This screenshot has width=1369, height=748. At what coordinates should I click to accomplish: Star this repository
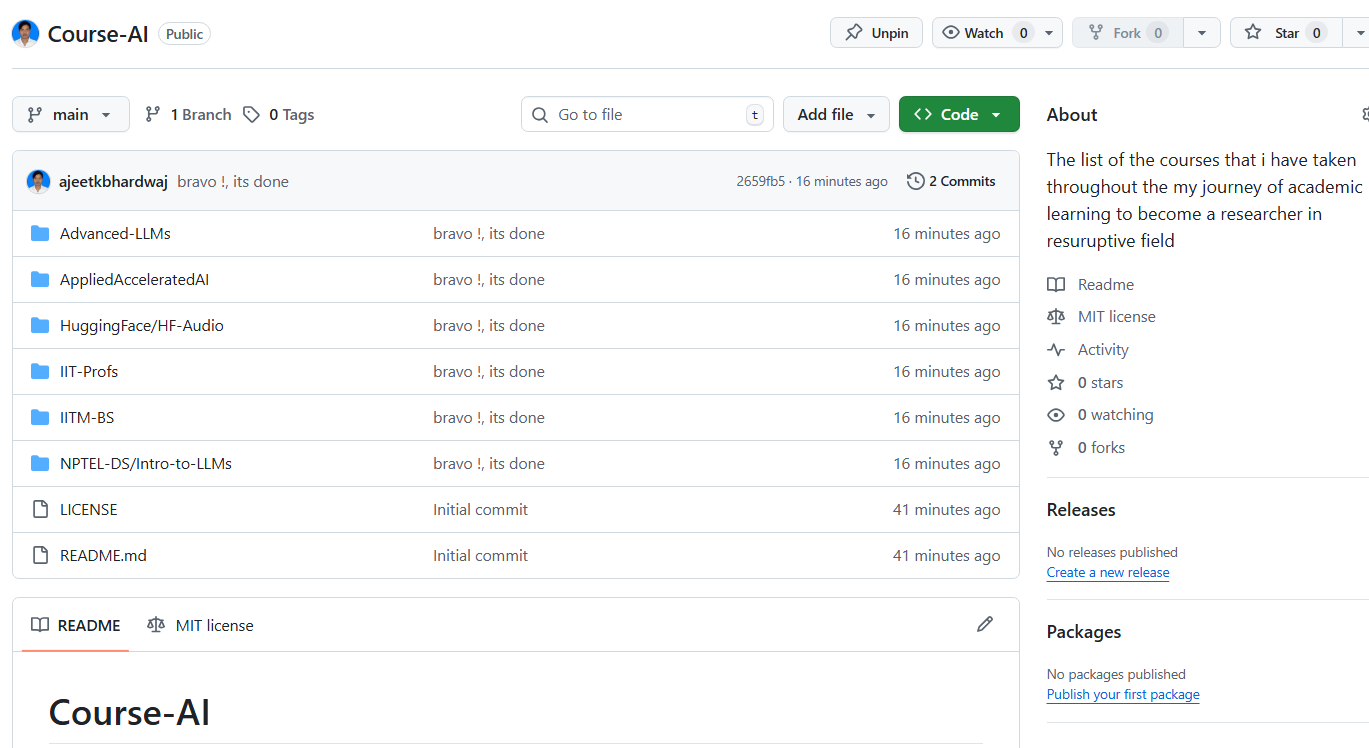(1285, 33)
